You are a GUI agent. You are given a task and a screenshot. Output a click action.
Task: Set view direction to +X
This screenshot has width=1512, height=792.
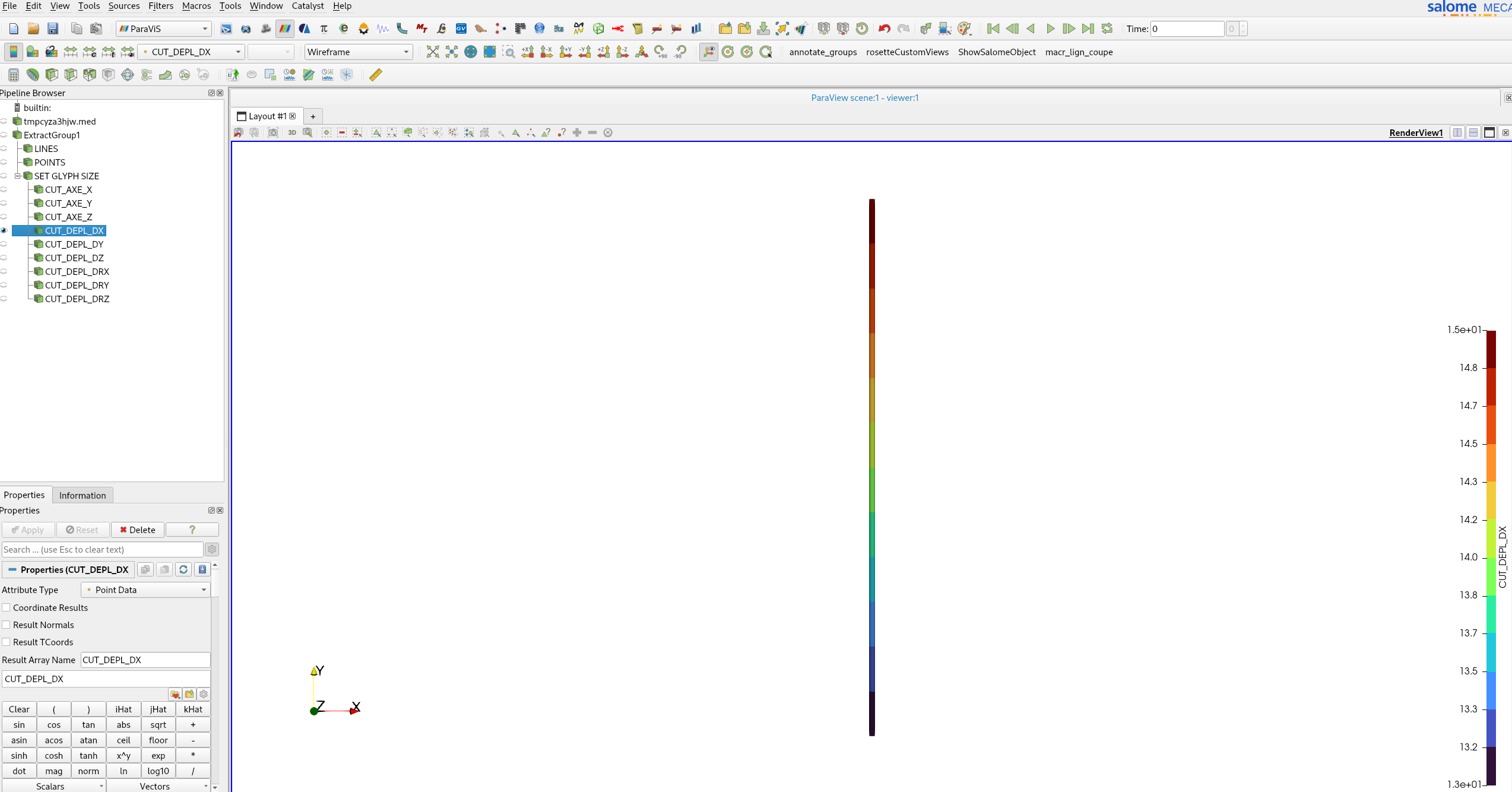528,52
